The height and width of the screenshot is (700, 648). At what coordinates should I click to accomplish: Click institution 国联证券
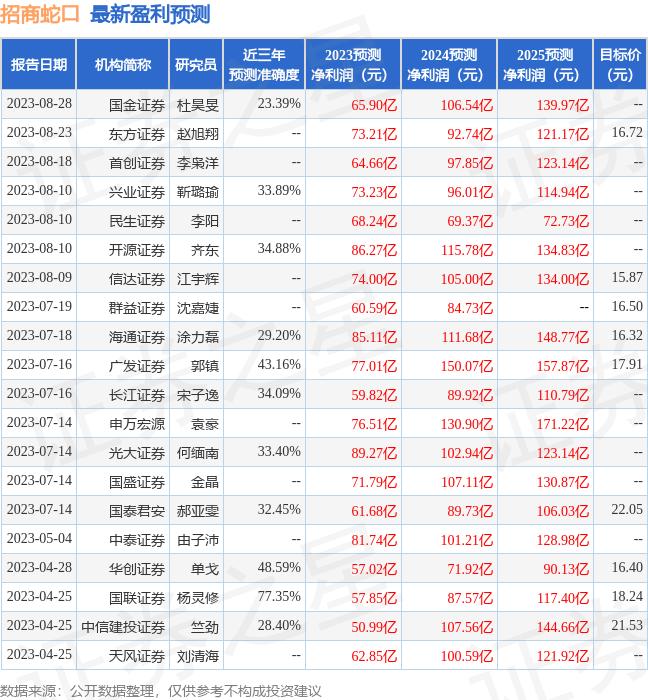[x=137, y=598]
